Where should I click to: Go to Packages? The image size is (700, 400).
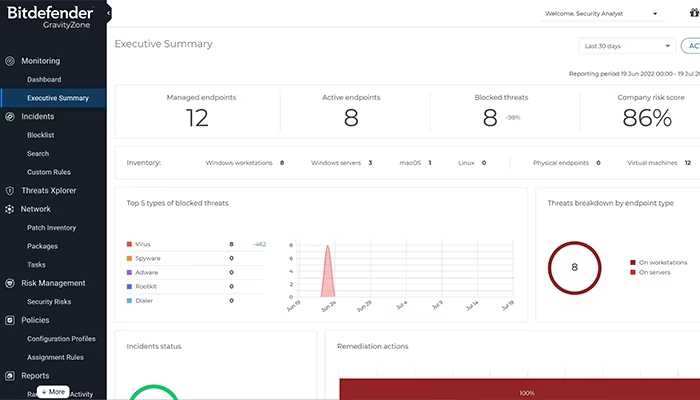pyautogui.click(x=42, y=246)
